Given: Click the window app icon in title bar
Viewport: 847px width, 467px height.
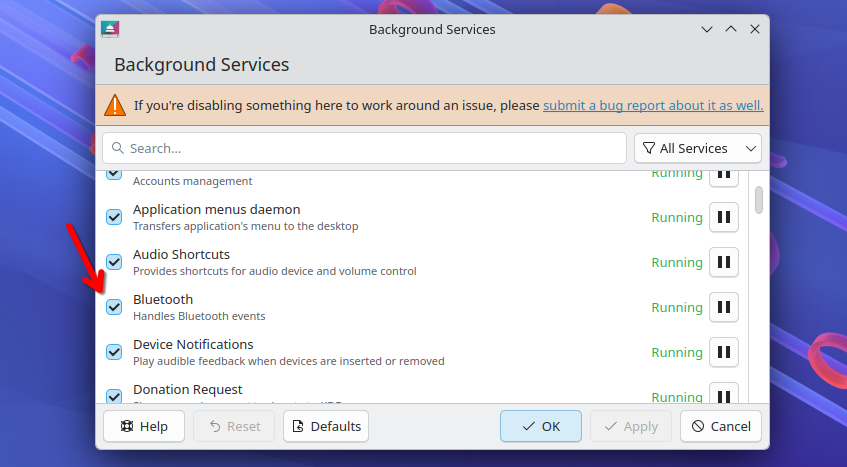Looking at the screenshot, I should click(110, 29).
